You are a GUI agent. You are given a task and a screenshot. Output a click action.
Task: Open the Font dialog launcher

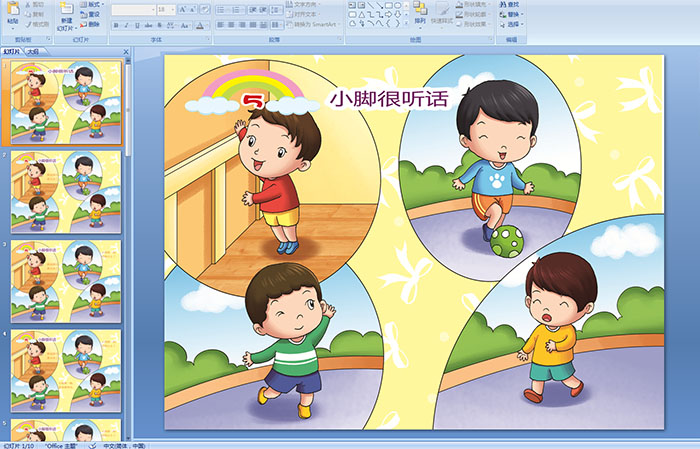pos(208,39)
